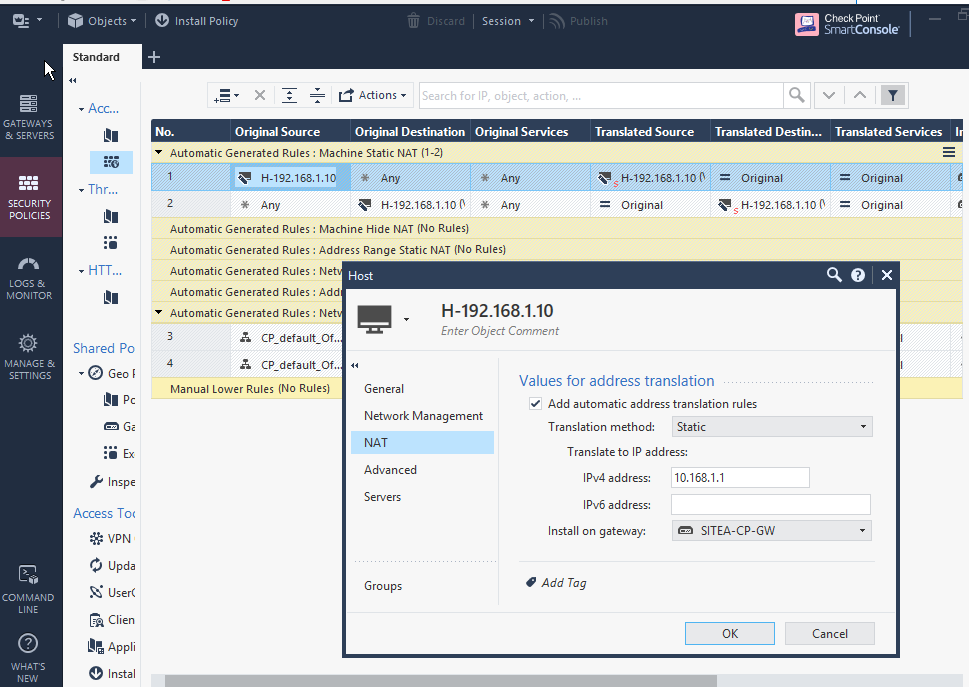Click the IPv4 address field
Screen dimensions: 969x687
[740, 478]
